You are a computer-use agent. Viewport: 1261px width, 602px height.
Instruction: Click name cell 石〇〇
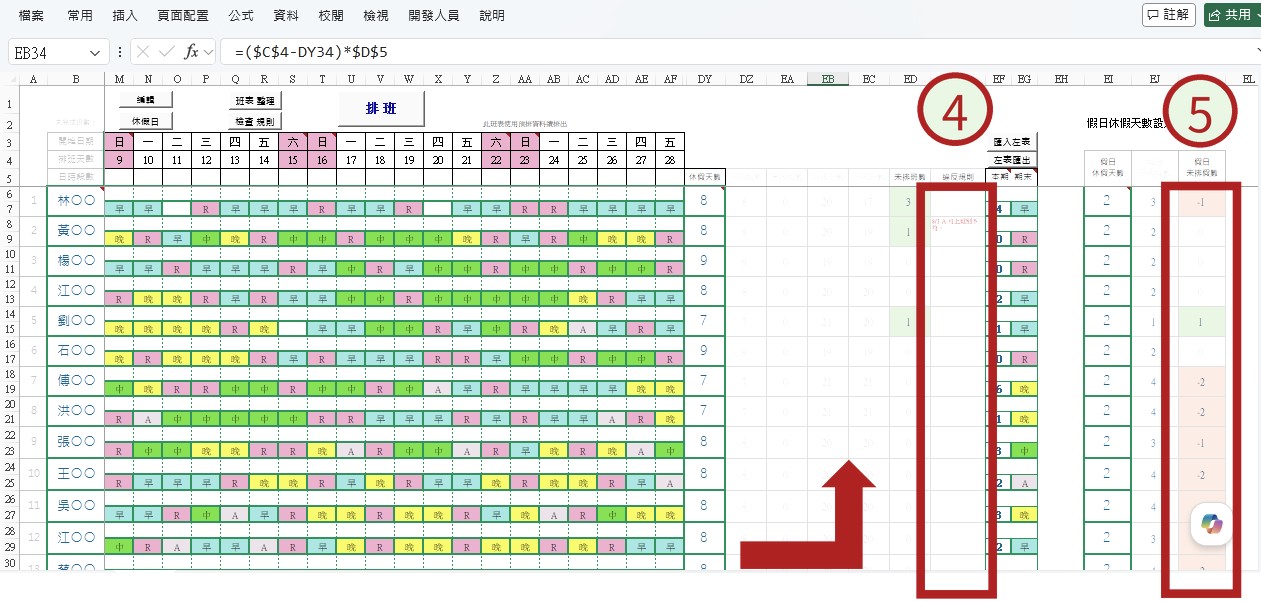(x=76, y=351)
